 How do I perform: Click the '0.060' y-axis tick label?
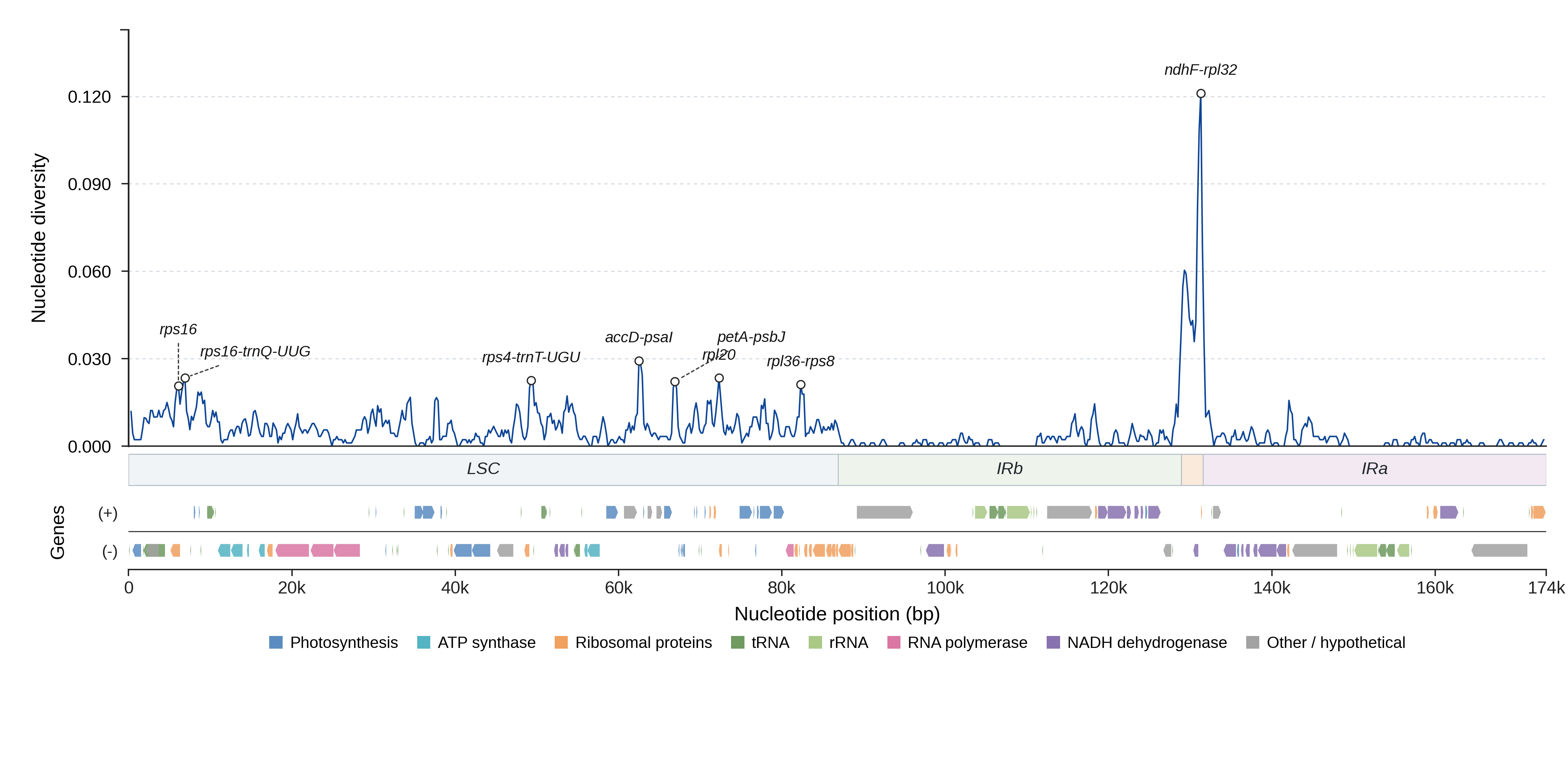90,272
